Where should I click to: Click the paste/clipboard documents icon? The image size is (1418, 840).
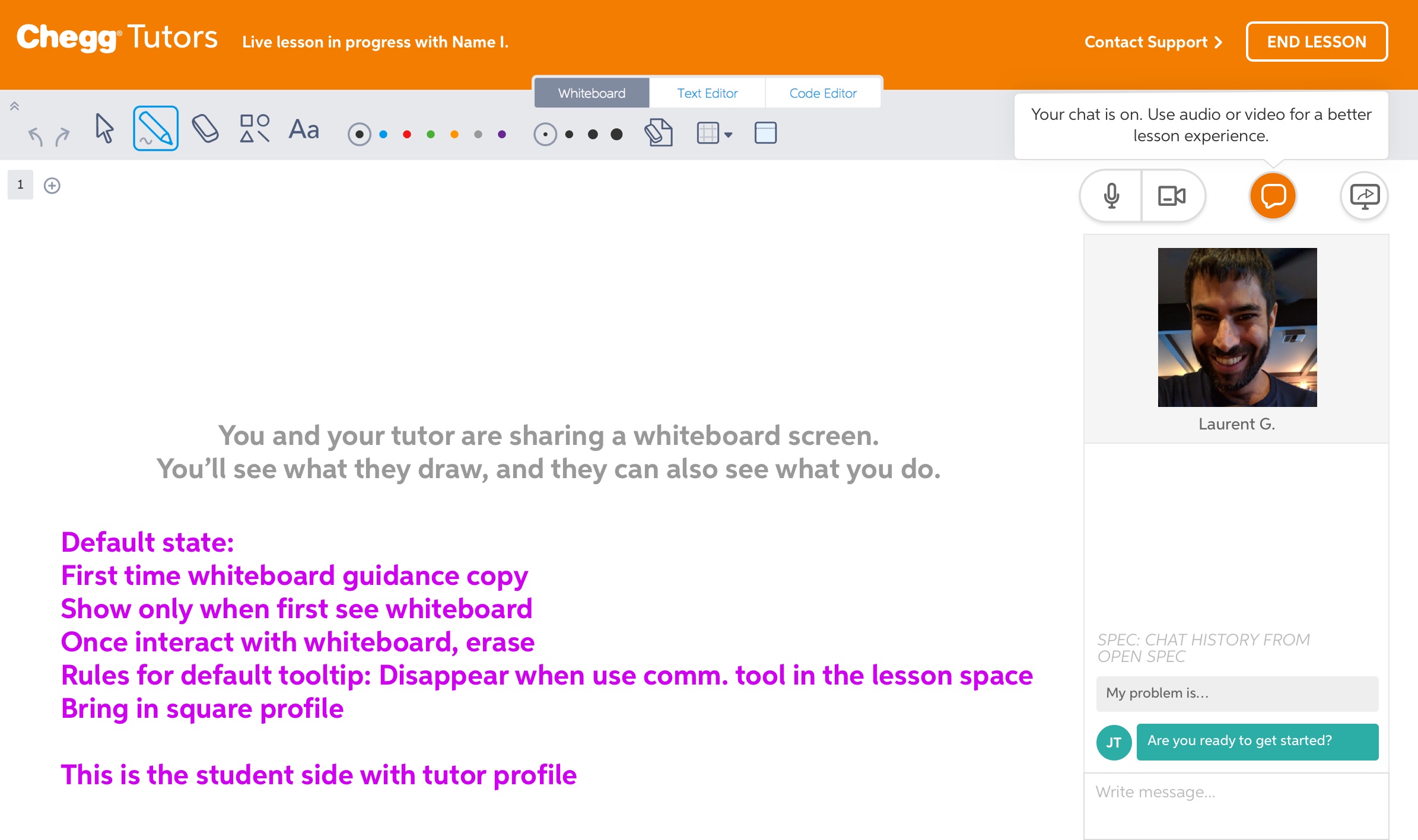pos(659,132)
